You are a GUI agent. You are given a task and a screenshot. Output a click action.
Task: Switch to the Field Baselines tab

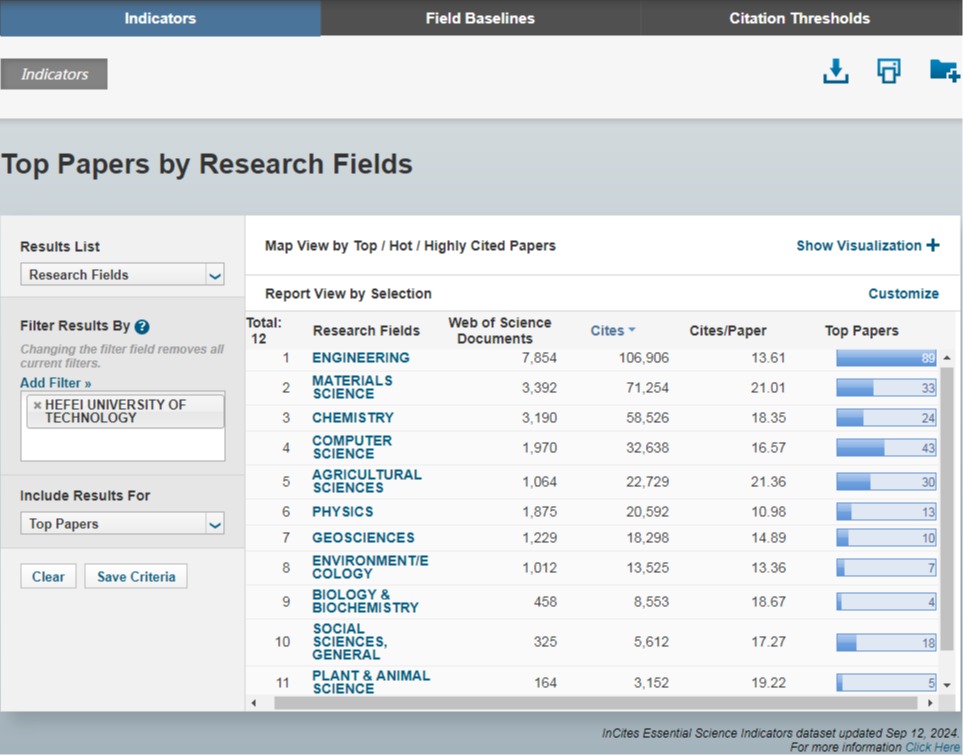point(480,18)
